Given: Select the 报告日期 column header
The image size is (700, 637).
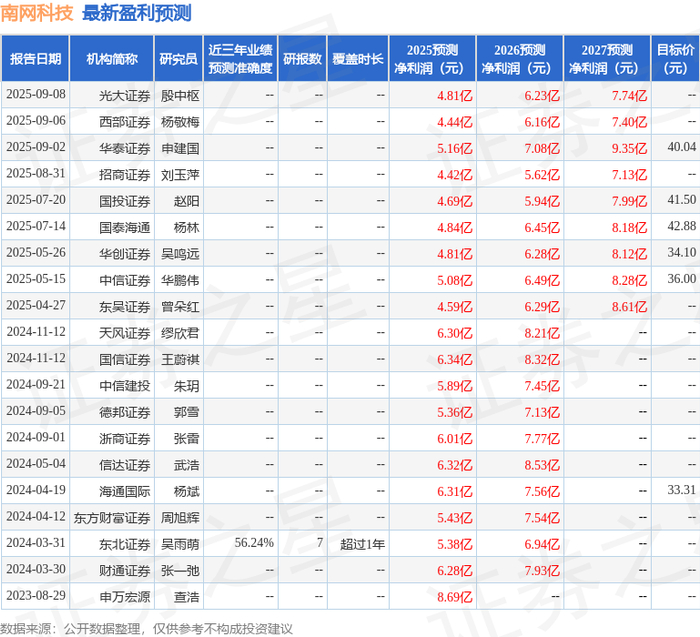Looking at the screenshot, I should [35, 59].
